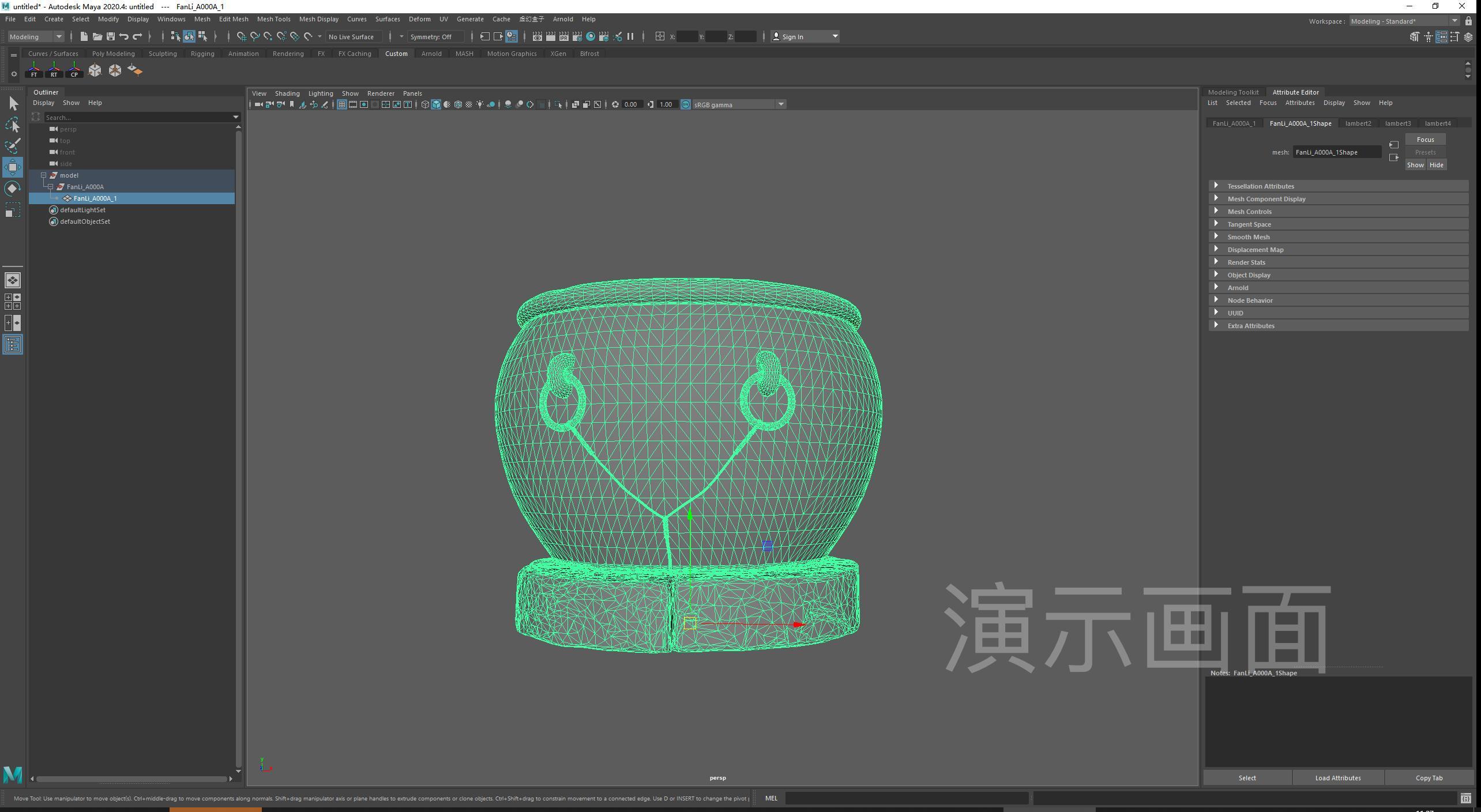Undo the last action via toolbar arrow
The height and width of the screenshot is (812, 1481).
tap(124, 36)
